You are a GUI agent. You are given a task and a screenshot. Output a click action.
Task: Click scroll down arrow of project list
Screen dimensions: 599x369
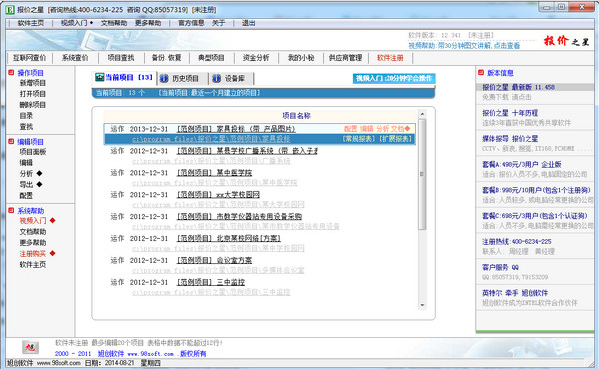point(422,305)
